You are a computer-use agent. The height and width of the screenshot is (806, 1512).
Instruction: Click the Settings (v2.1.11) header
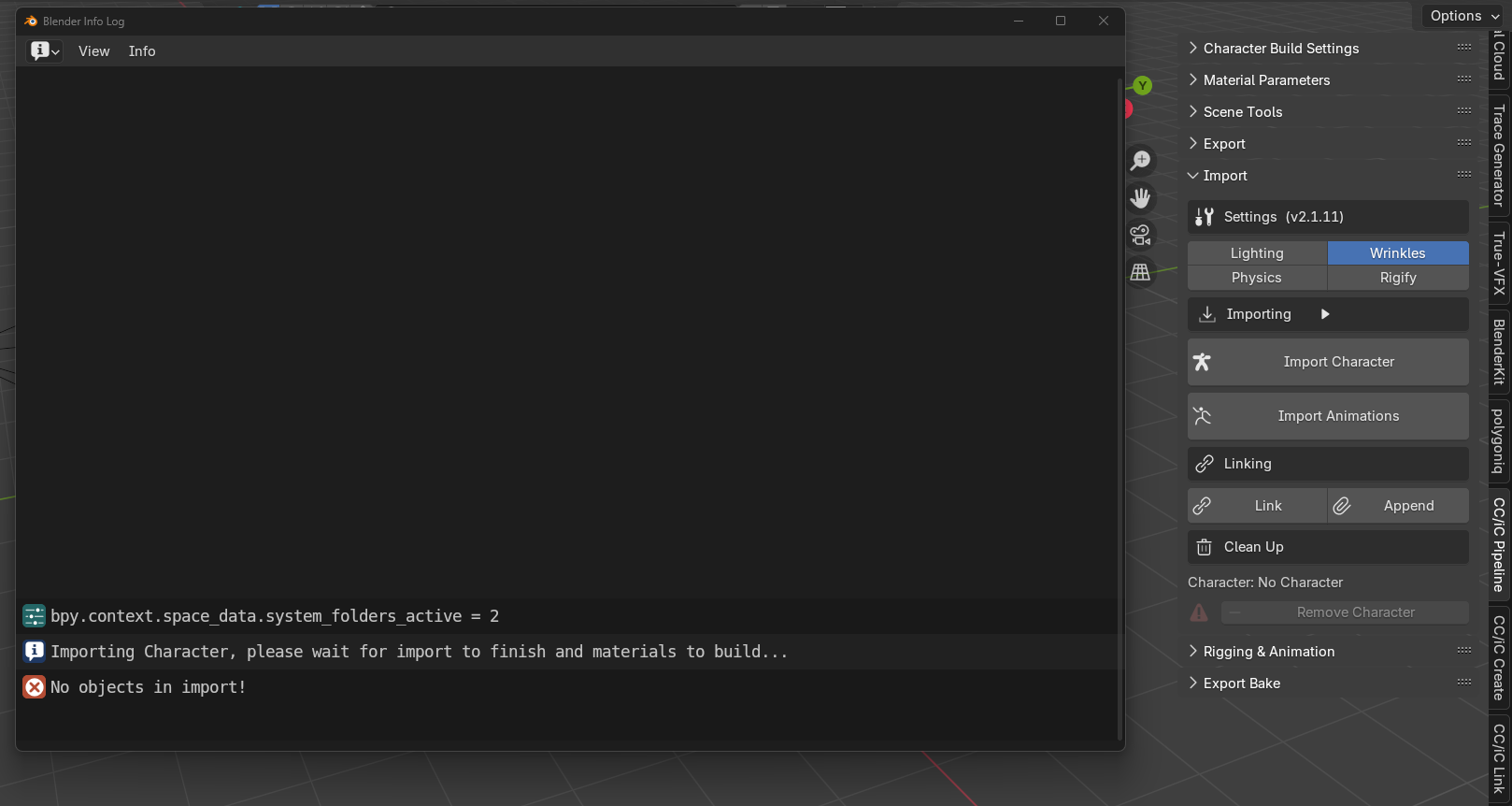1328,217
